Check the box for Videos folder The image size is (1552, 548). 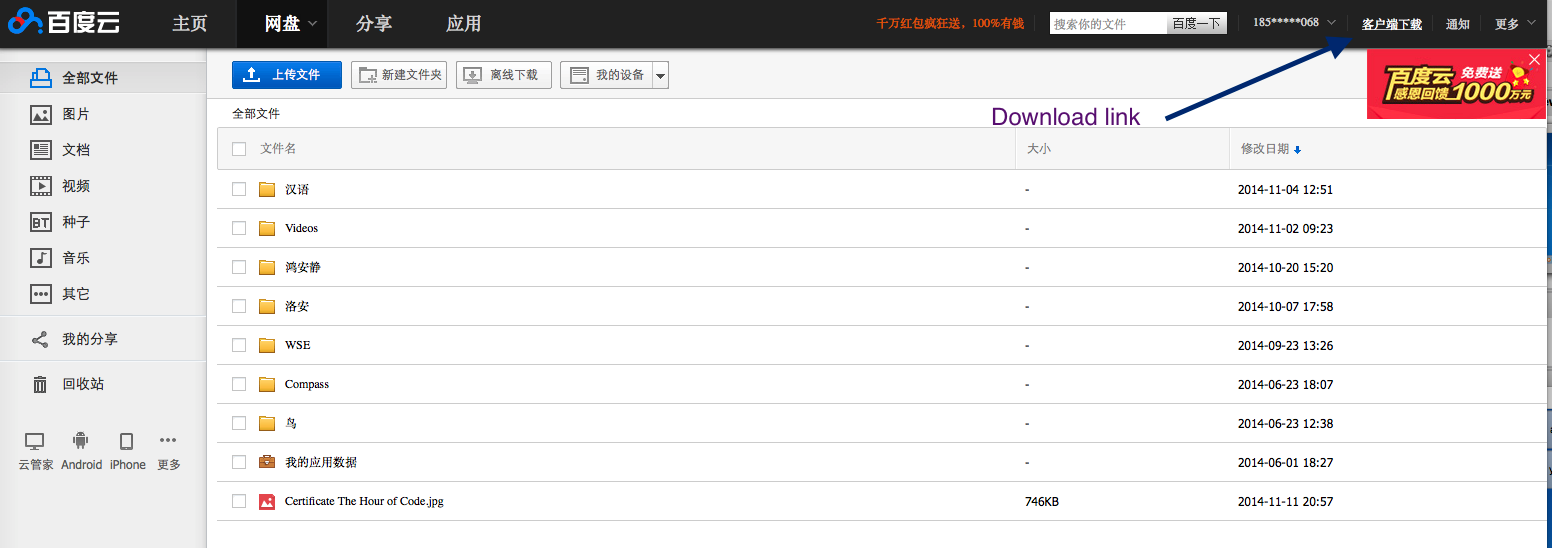click(x=239, y=228)
